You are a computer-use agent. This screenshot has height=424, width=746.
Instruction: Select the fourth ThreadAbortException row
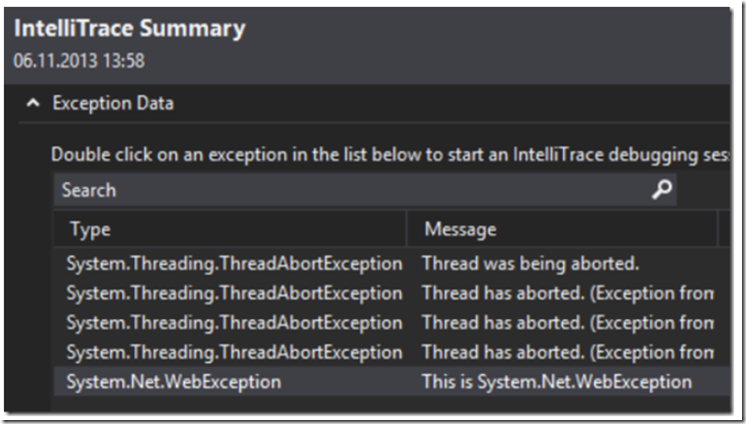coord(392,352)
